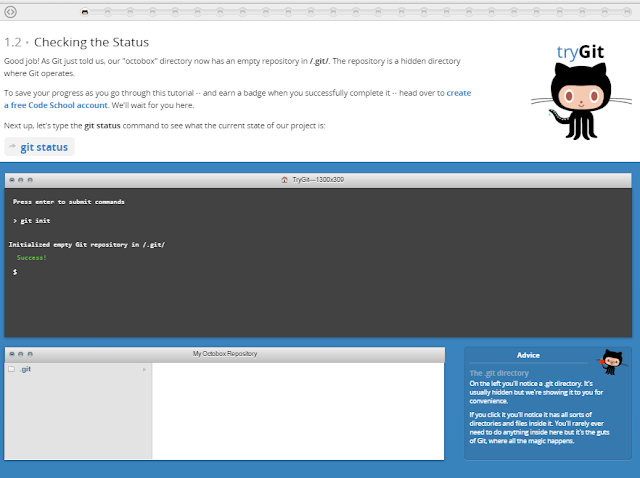Click 'The .git directory' advice subtitle

(x=499, y=373)
